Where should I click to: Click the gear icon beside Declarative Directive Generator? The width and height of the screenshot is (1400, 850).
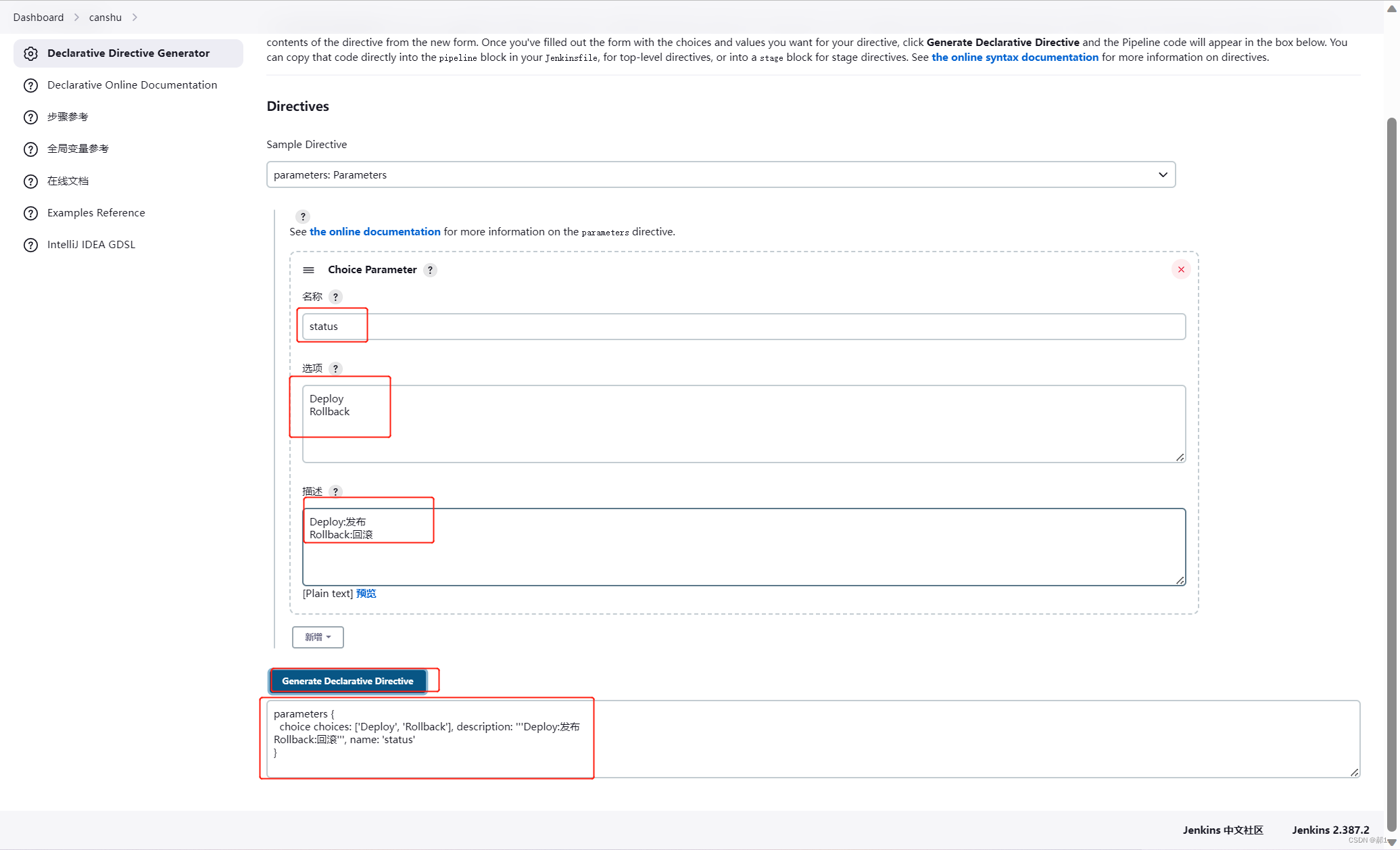[x=30, y=53]
